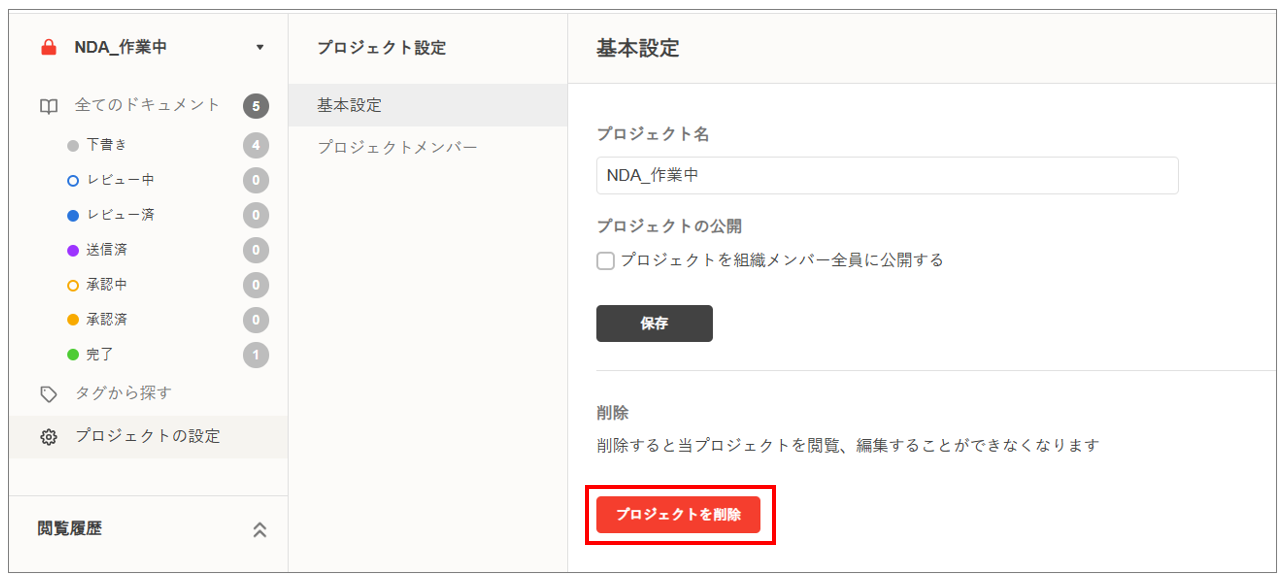Open the NDA_作業中 project dropdown arrow
Image resolution: width=1287 pixels, height=581 pixels.
pyautogui.click(x=260, y=47)
